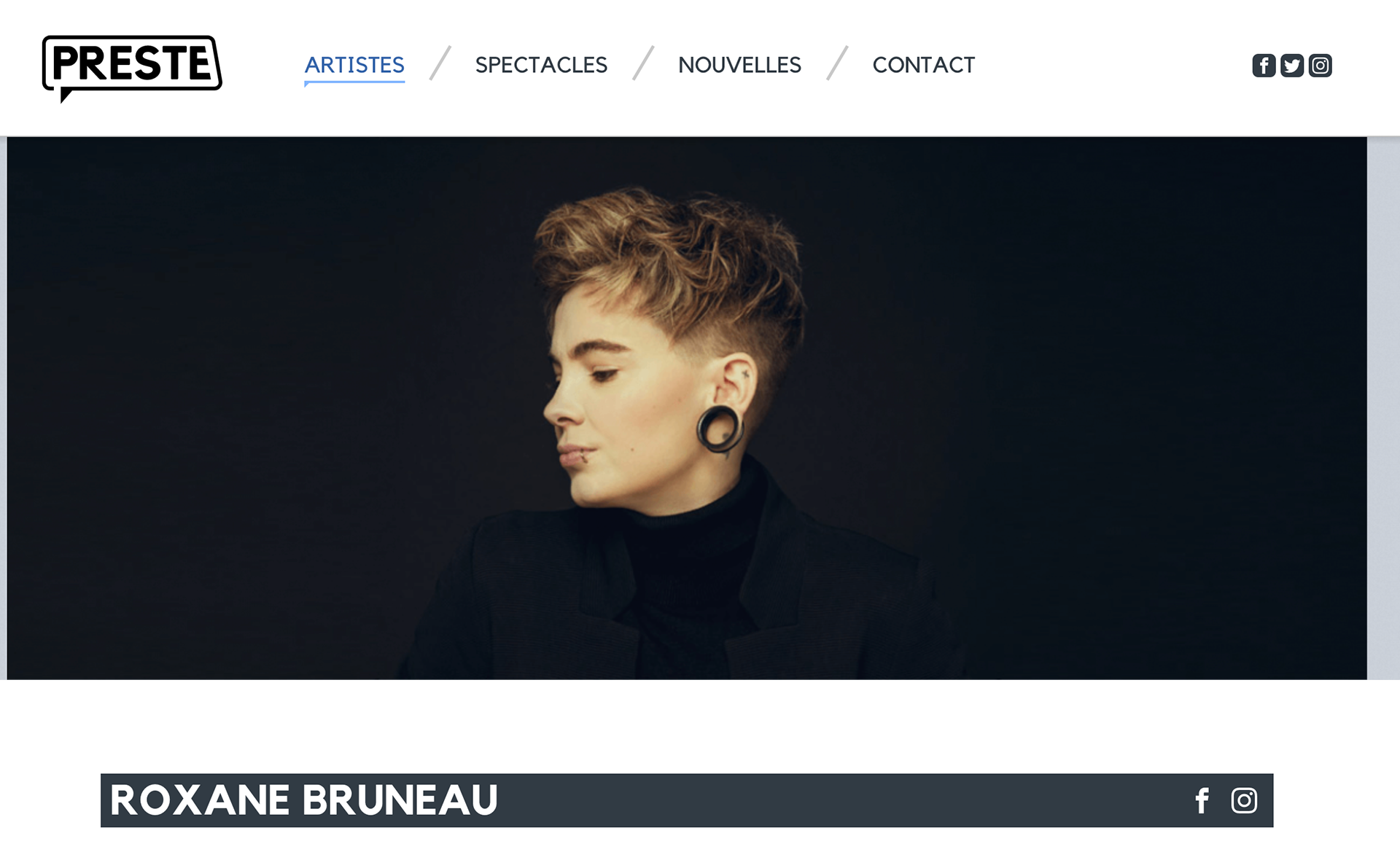Click the slash divider after Spectacles
The image size is (1400, 852).
pos(643,63)
